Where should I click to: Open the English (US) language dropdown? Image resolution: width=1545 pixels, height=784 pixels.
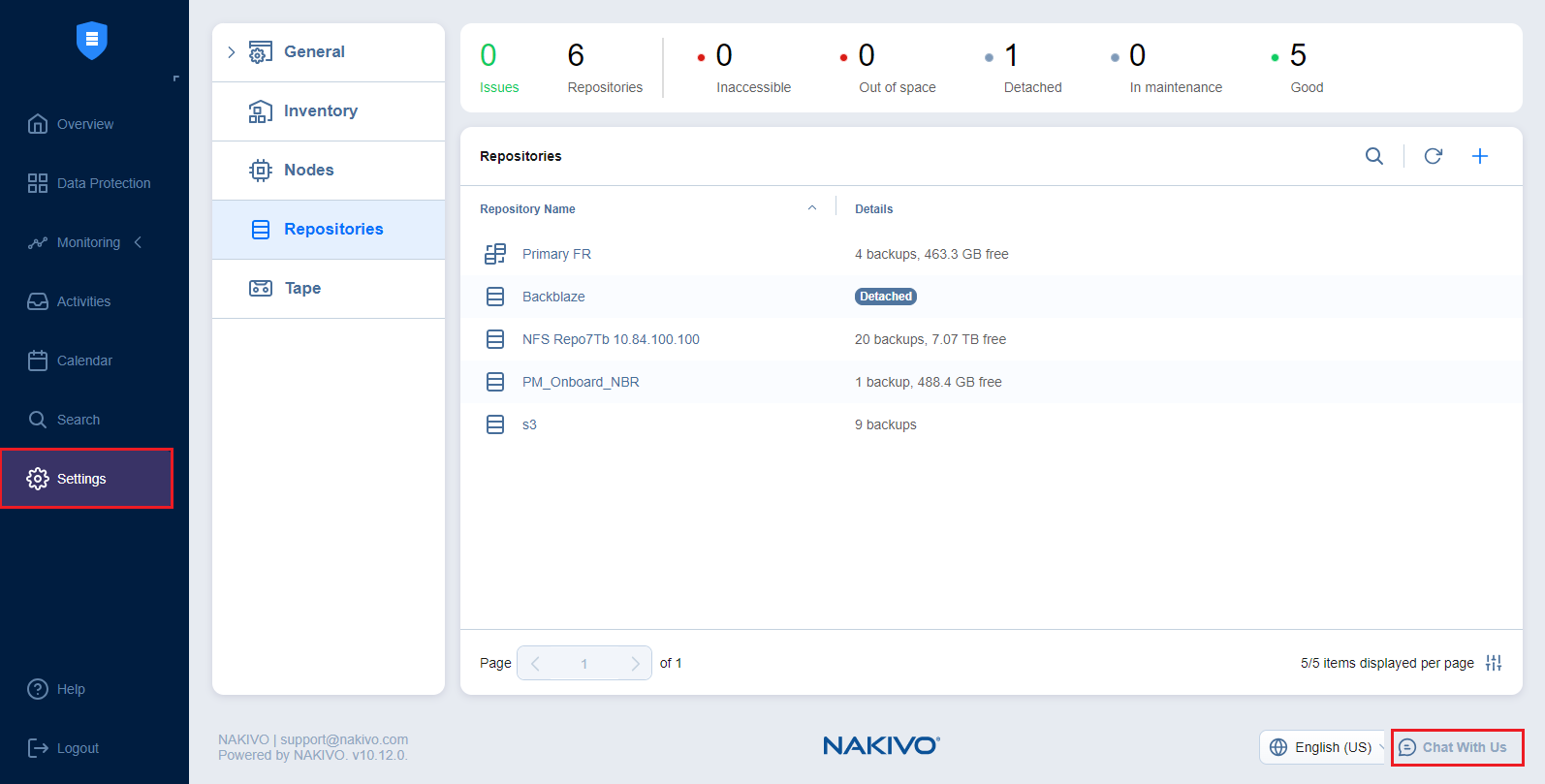[1324, 747]
